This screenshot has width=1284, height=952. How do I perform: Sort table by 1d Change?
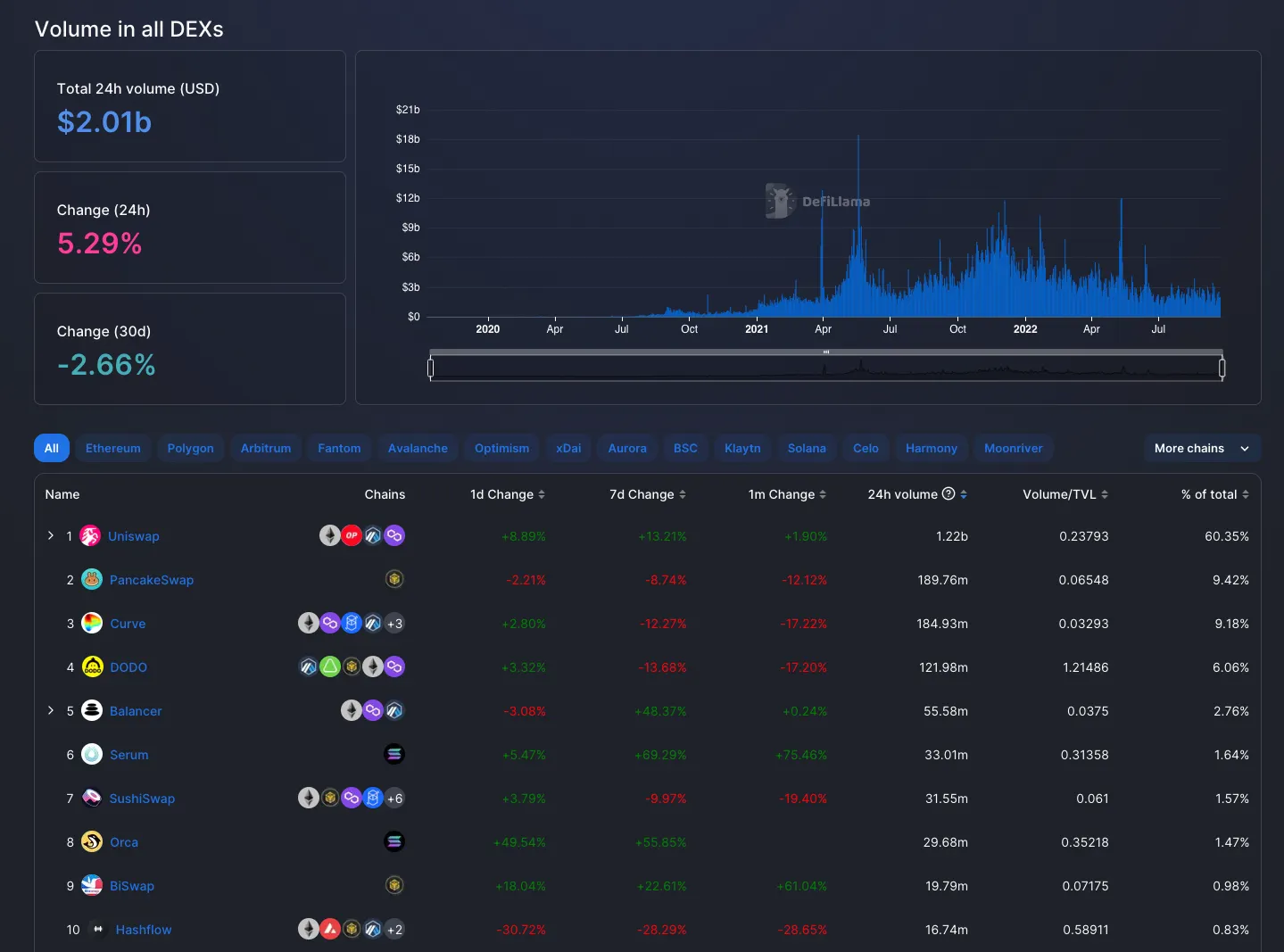[507, 494]
